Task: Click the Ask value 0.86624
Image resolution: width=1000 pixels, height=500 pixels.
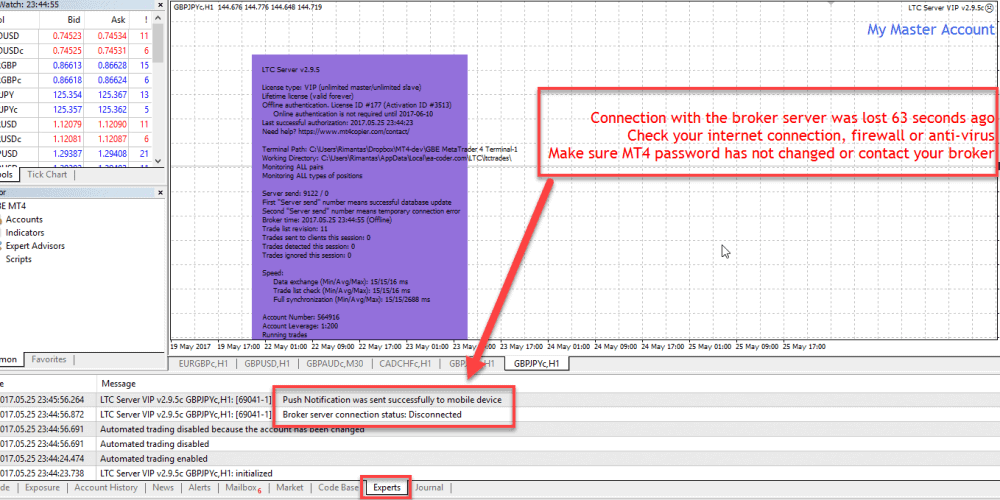Action: 112,80
